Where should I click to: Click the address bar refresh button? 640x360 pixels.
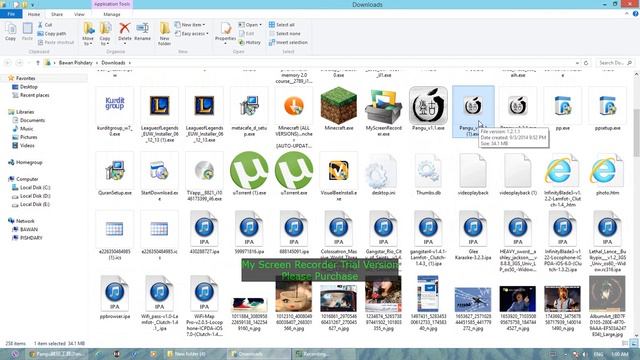click(x=586, y=63)
